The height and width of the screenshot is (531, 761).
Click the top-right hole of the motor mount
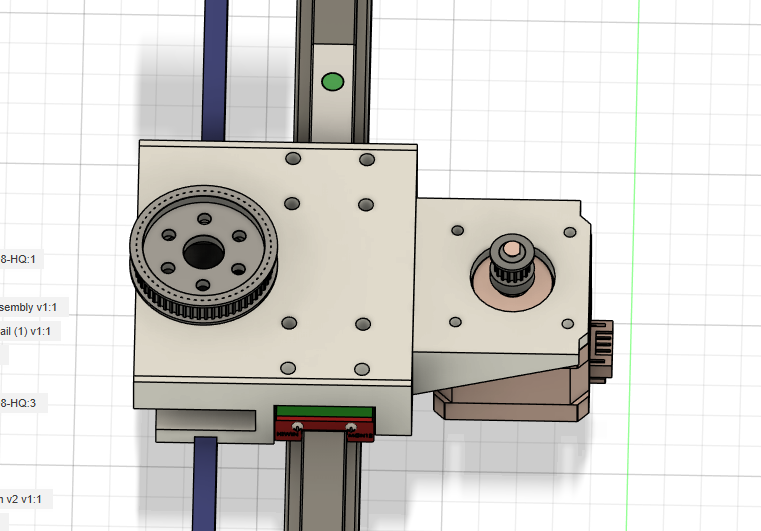(x=570, y=231)
